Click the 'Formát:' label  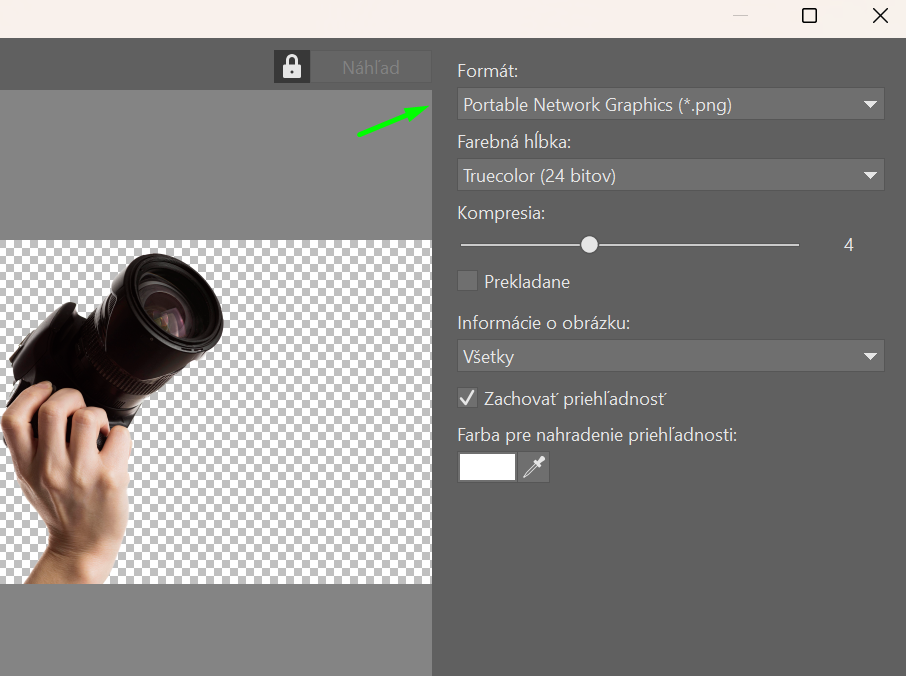pos(488,71)
